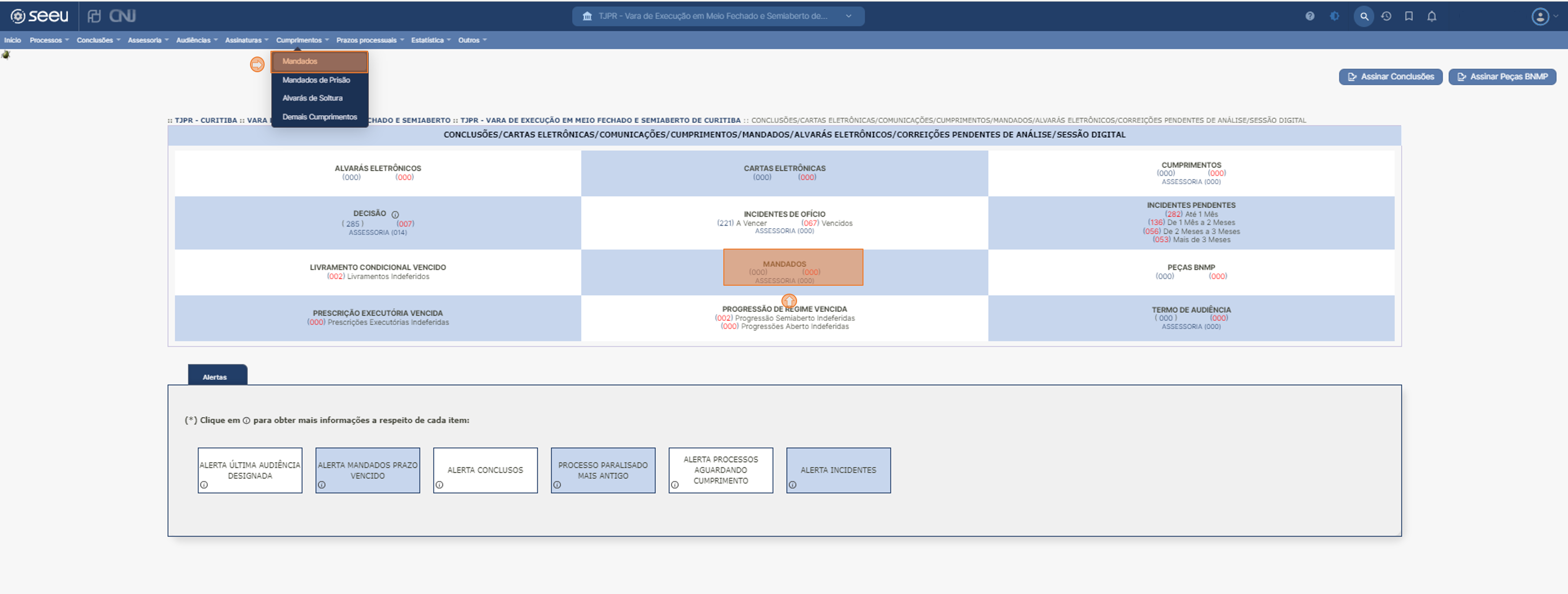The width and height of the screenshot is (1568, 594).
Task: Click info icon in Alerta Mandados Prazo Vencido
Action: (x=321, y=485)
